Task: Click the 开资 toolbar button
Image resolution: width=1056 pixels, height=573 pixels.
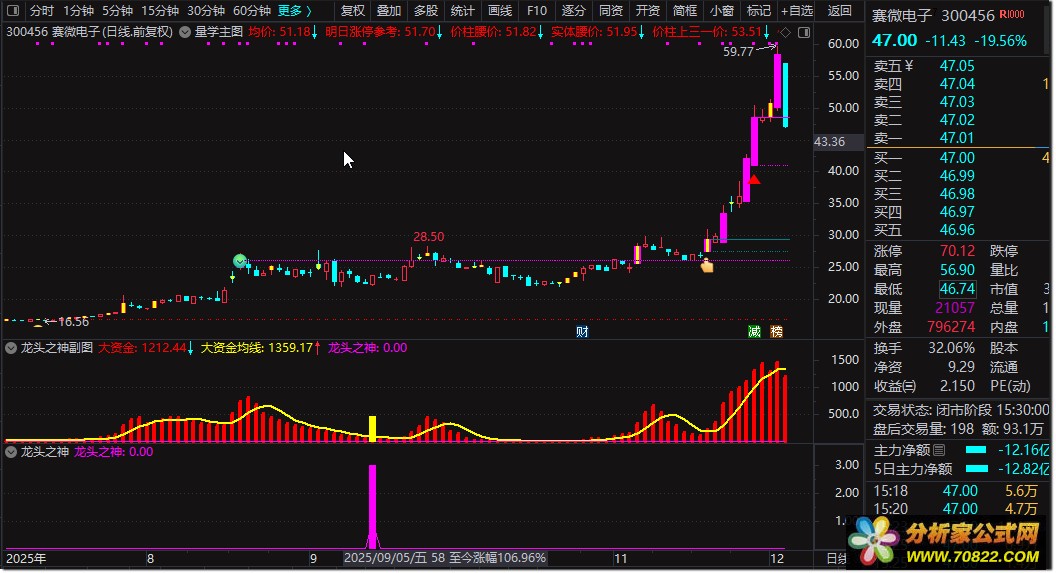Action: point(647,11)
